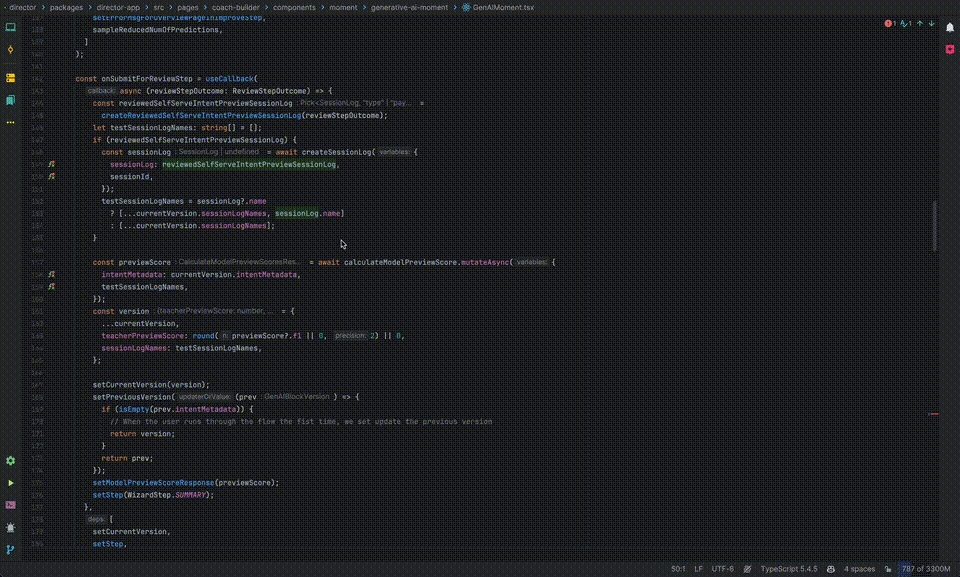Click the teacherPreviewScore property
Viewport: 960px width, 577px height.
(142, 336)
